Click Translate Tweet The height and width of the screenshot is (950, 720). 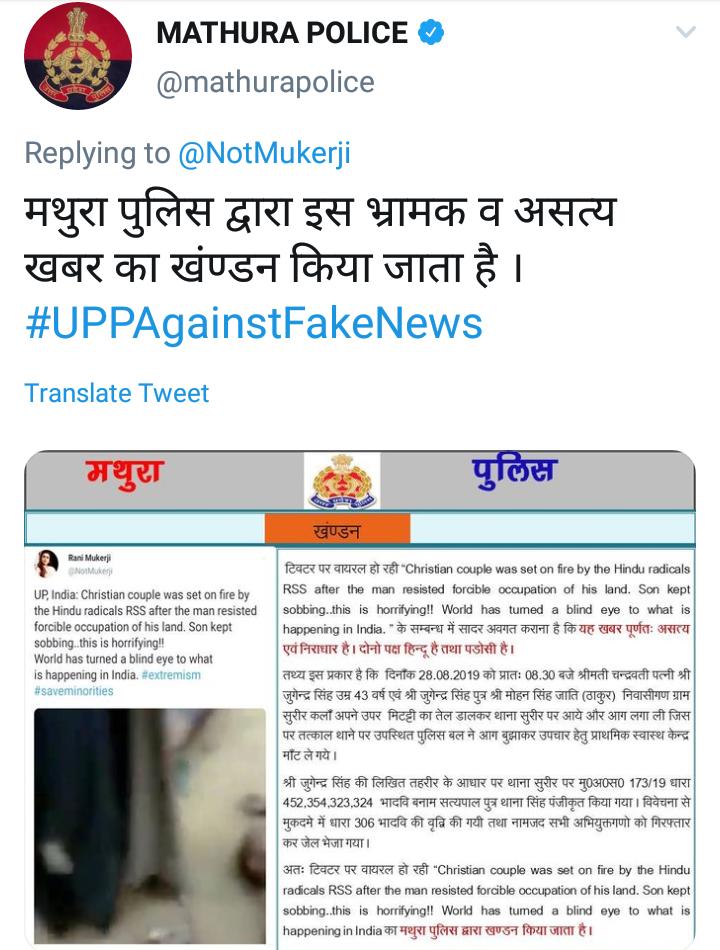pyautogui.click(x=116, y=393)
